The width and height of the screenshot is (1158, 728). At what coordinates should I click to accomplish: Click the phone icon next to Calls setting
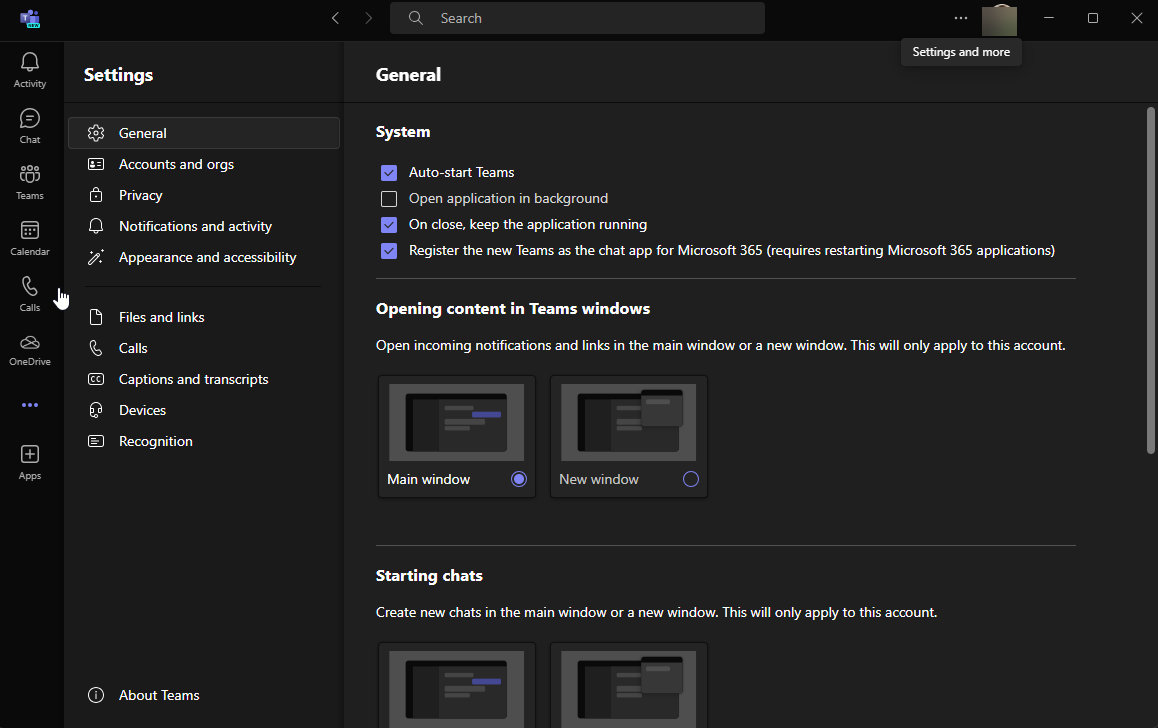point(96,348)
